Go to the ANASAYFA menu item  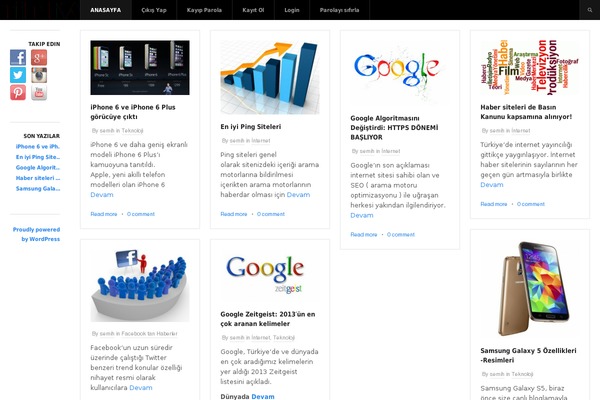106,10
